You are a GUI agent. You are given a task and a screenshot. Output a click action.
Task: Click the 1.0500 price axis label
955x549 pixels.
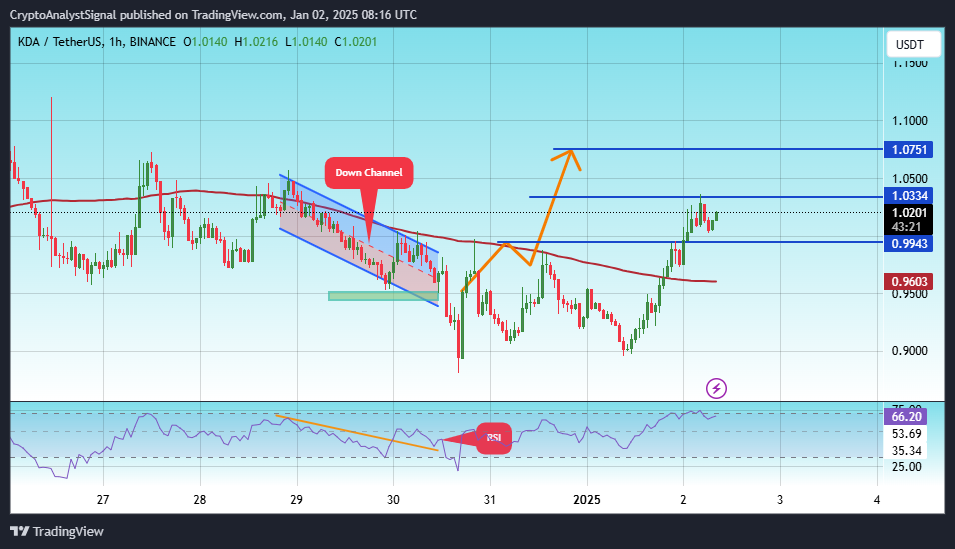click(909, 179)
